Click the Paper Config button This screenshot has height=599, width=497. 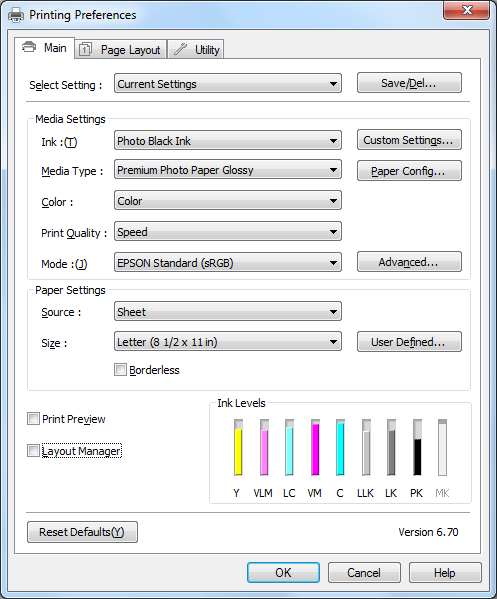tap(409, 170)
